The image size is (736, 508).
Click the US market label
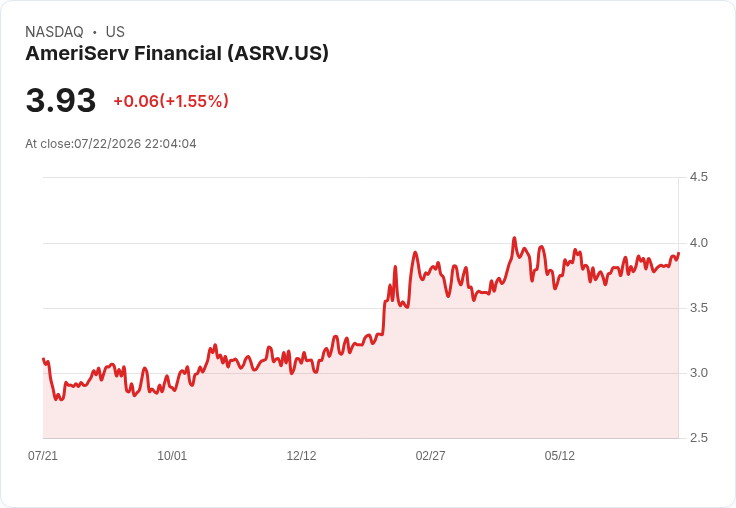pyautogui.click(x=115, y=32)
